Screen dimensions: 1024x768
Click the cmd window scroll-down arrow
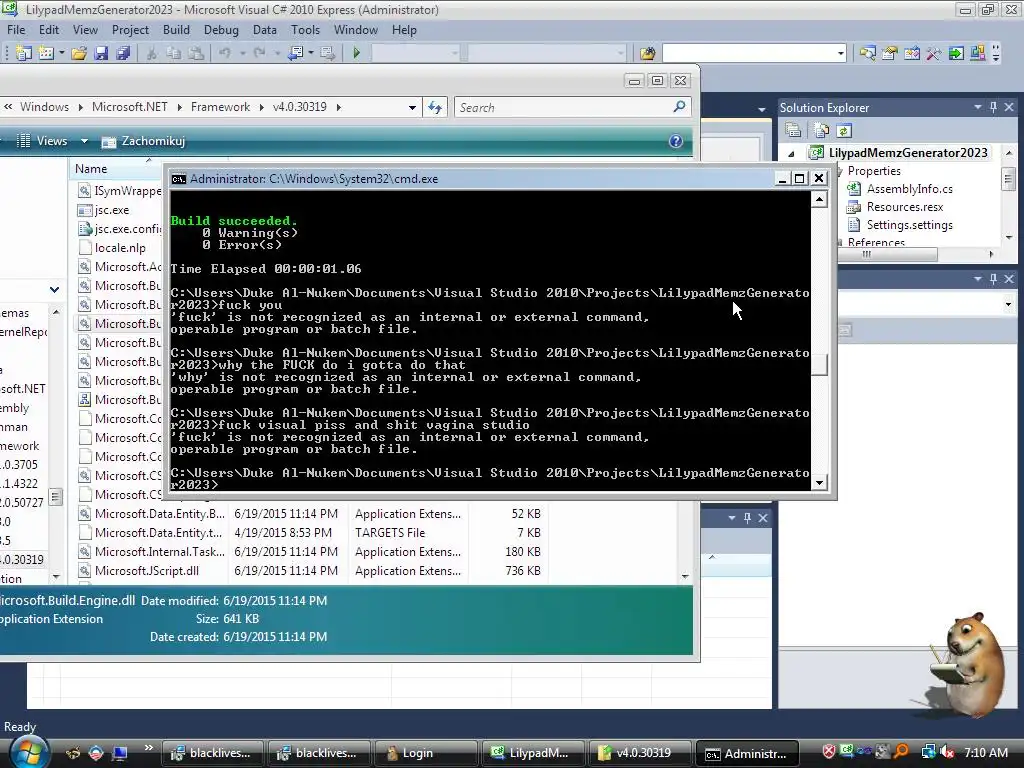[819, 483]
